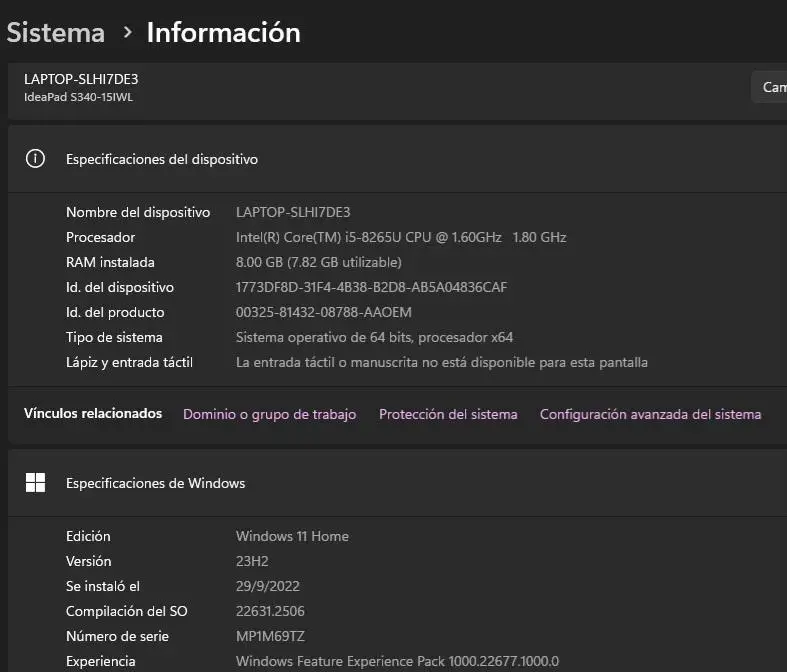The height and width of the screenshot is (672, 787).
Task: Go back to Sistema in breadcrumb
Action: pos(56,33)
